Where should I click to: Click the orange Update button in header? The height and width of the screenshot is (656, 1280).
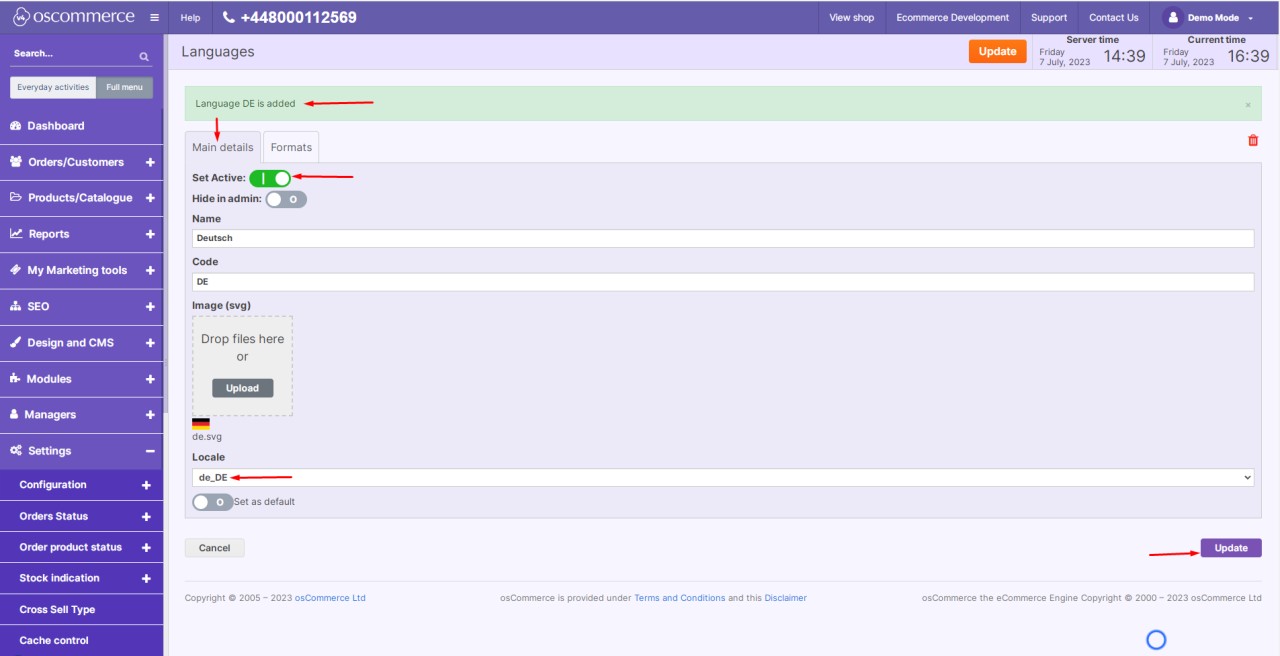point(997,51)
